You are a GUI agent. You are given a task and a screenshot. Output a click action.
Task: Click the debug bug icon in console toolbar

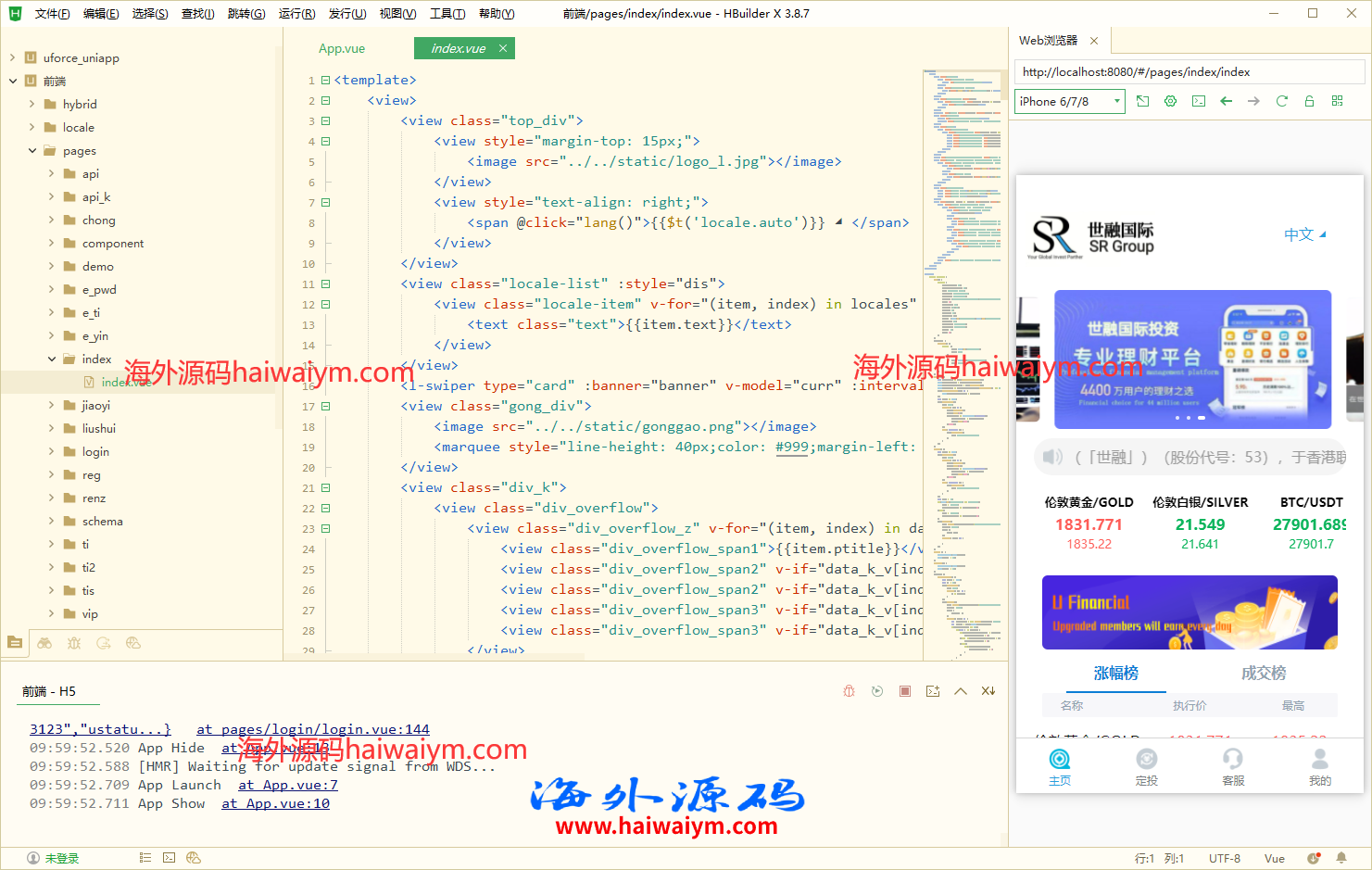pyautogui.click(x=849, y=691)
